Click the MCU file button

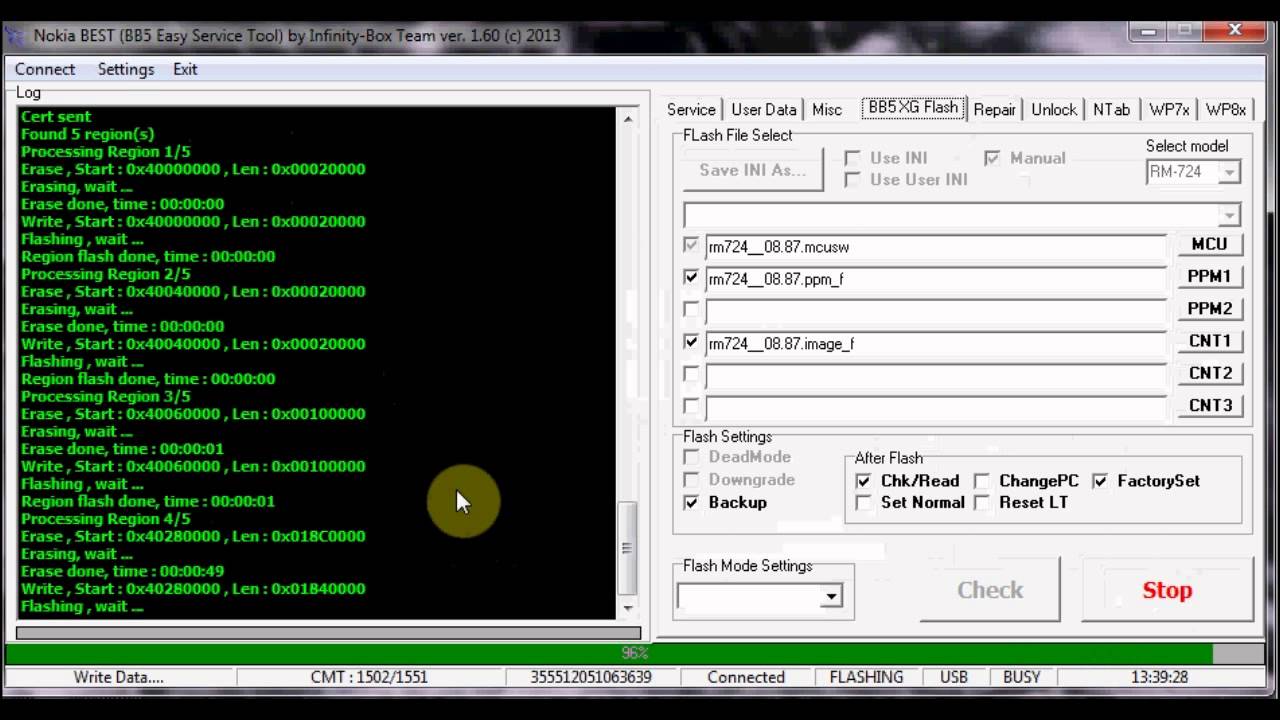click(1209, 244)
